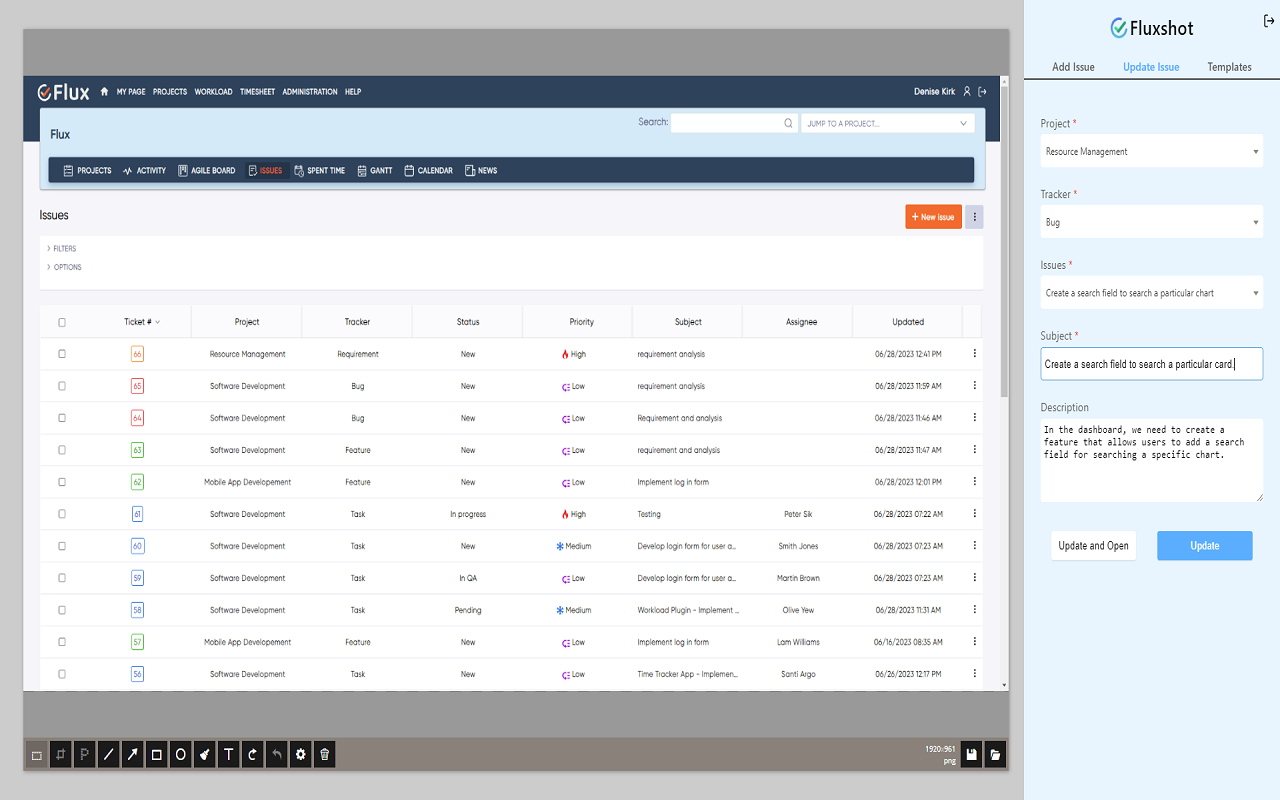Image resolution: width=1280 pixels, height=800 pixels.
Task: Select the arrow drawing tool
Action: pyautogui.click(x=133, y=755)
